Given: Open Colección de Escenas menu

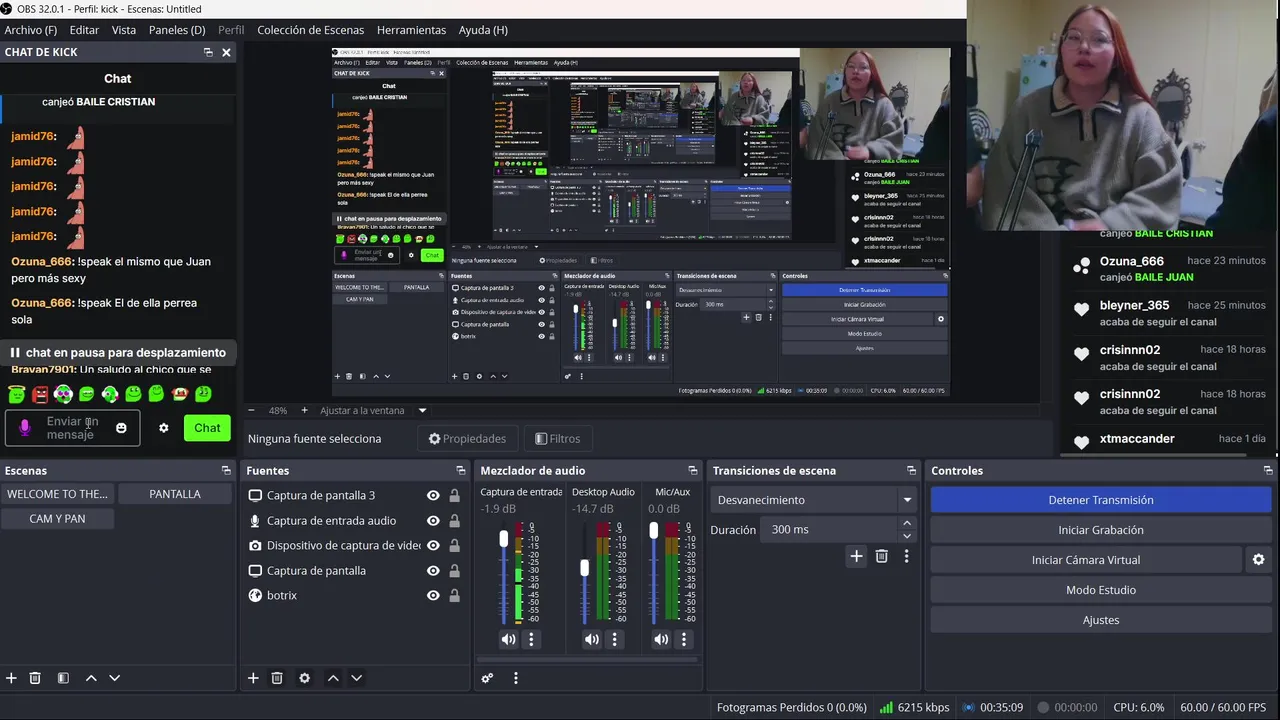Looking at the screenshot, I should coord(311,30).
